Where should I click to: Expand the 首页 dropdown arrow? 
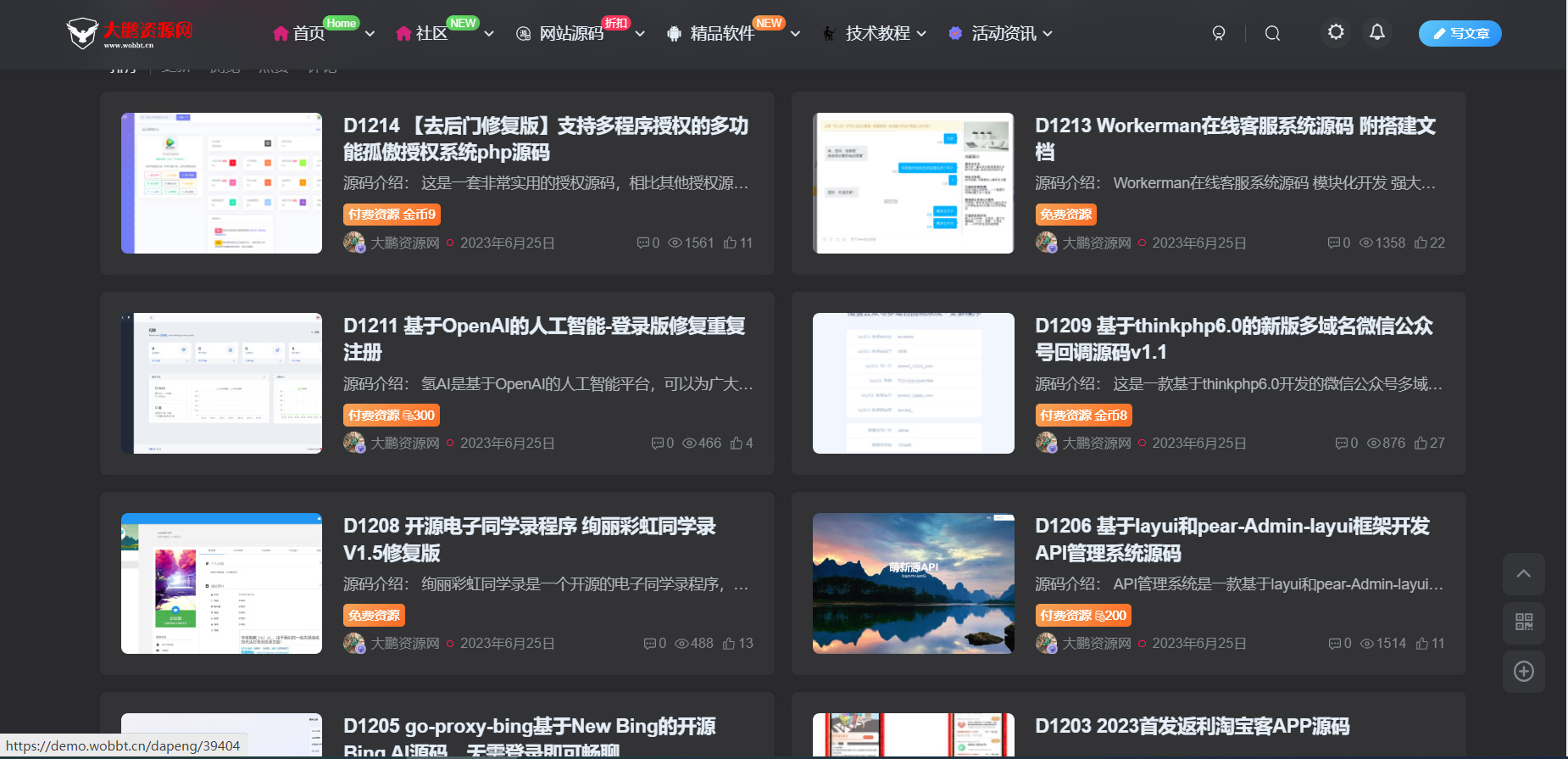370,34
